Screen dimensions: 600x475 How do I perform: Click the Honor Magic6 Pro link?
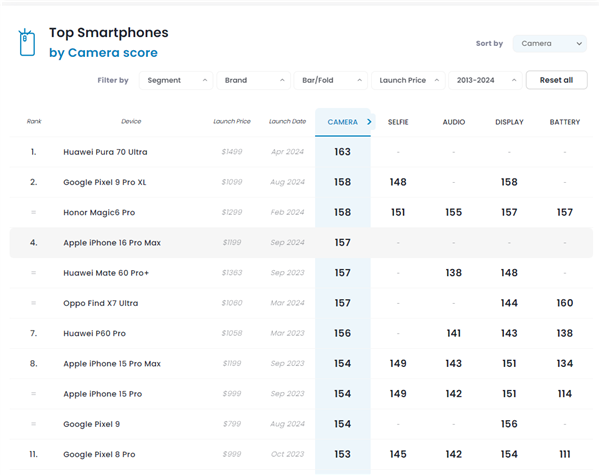coord(99,213)
